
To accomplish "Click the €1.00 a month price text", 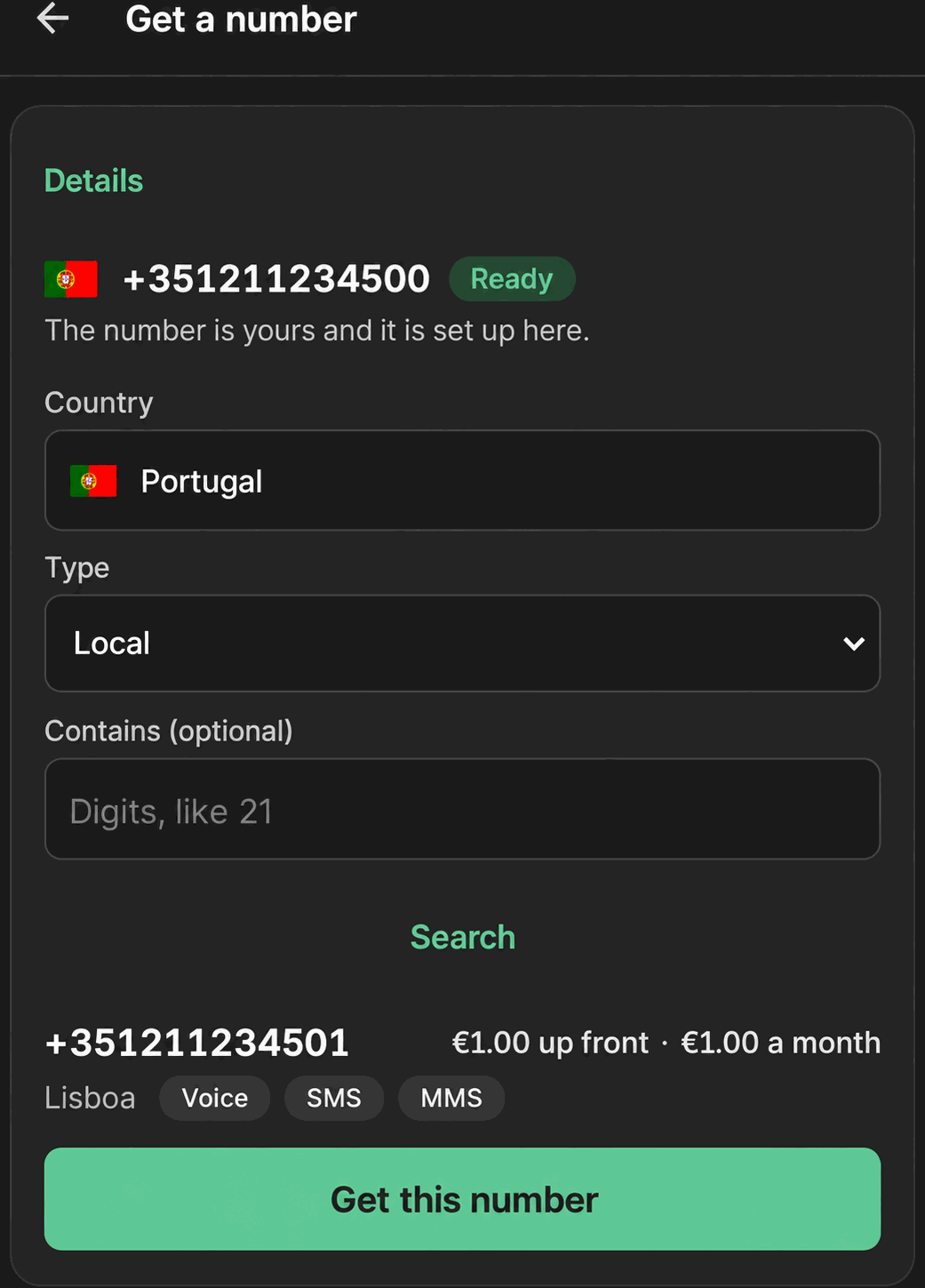I will [x=780, y=1043].
